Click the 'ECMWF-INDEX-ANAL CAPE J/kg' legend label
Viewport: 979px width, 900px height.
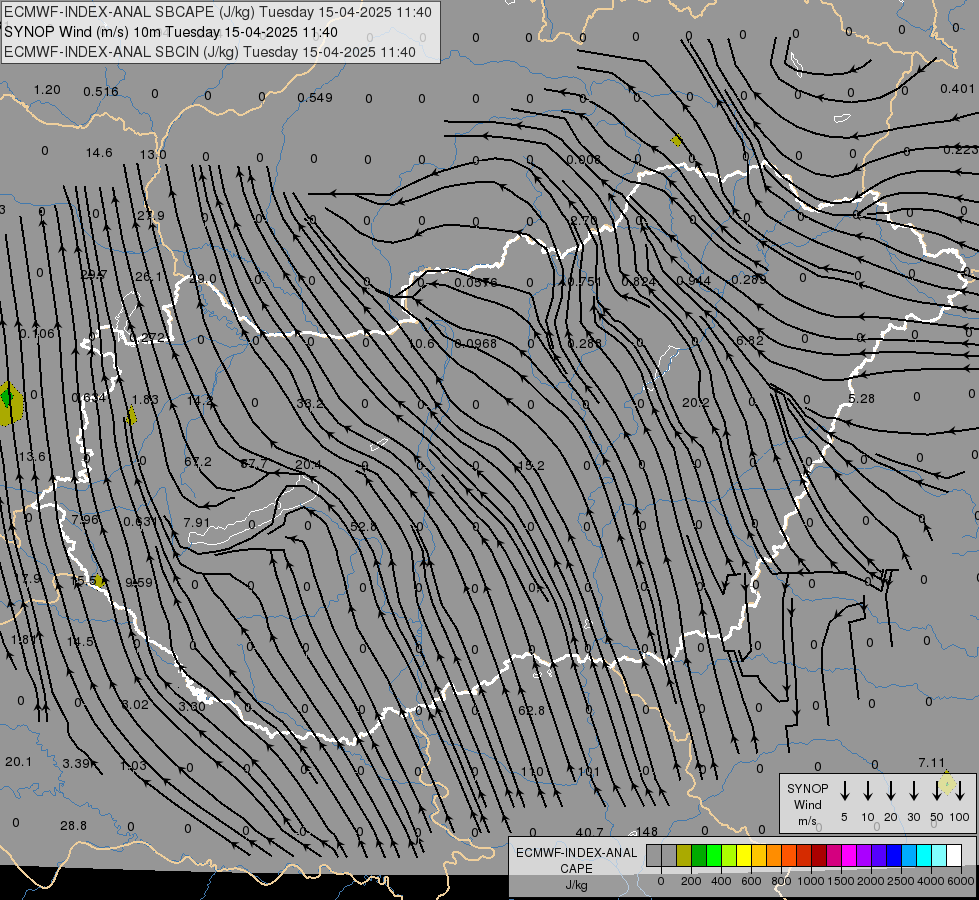(576, 868)
